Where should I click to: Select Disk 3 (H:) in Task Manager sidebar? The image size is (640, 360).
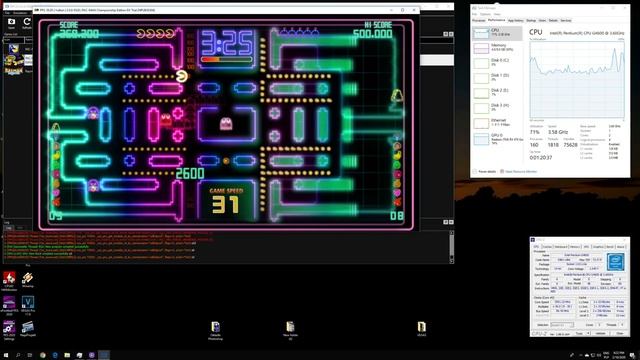(x=497, y=108)
